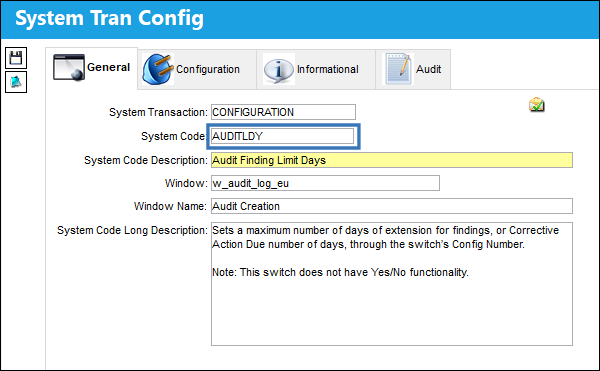Click the 'Window Name:' label
Screen dimensions: 600x371
coord(170,207)
